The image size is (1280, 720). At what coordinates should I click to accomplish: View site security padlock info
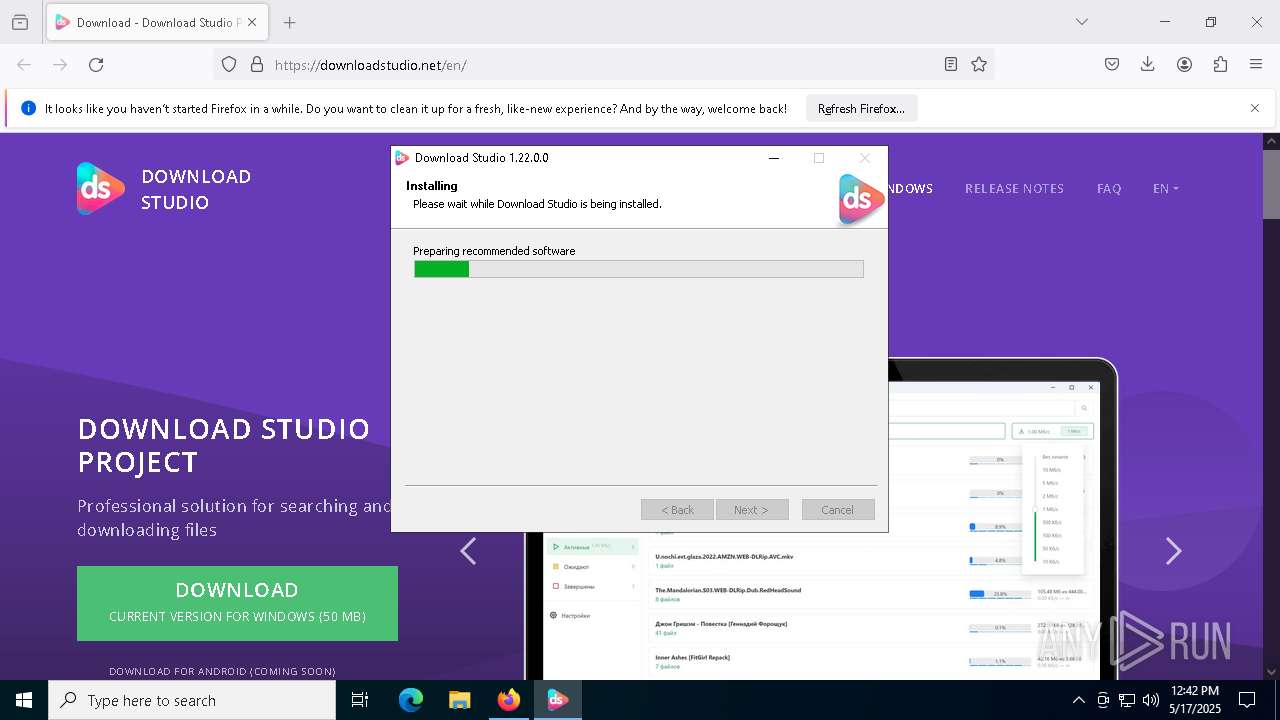tap(257, 64)
